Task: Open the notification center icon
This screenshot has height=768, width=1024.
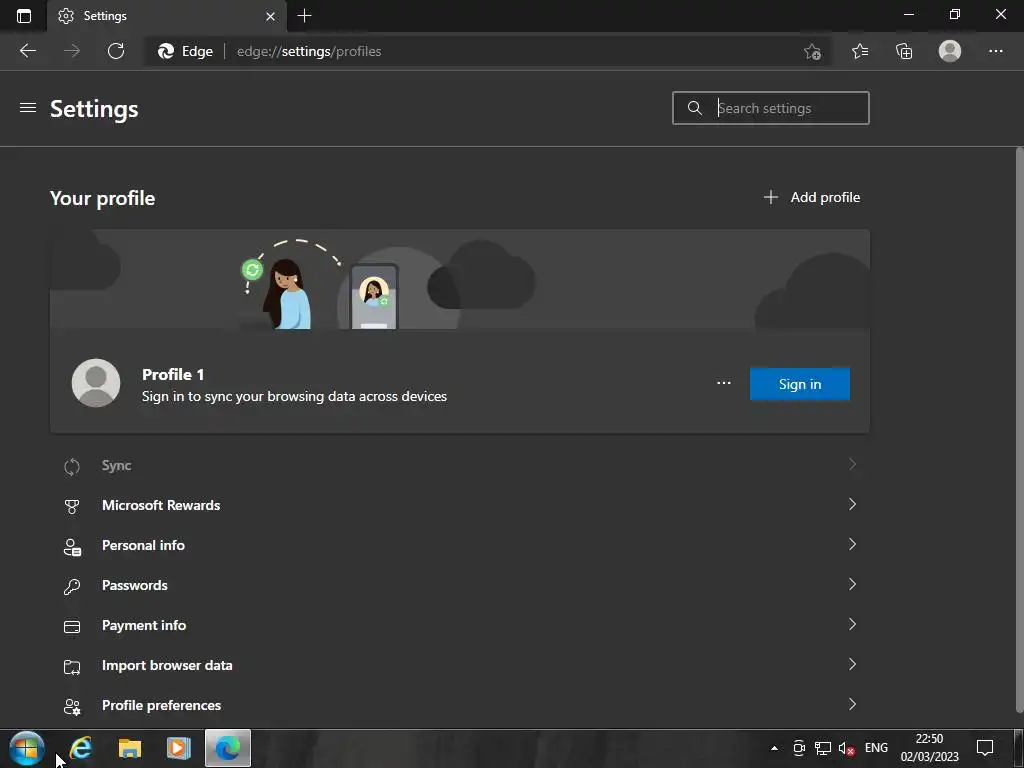Action: 984,748
